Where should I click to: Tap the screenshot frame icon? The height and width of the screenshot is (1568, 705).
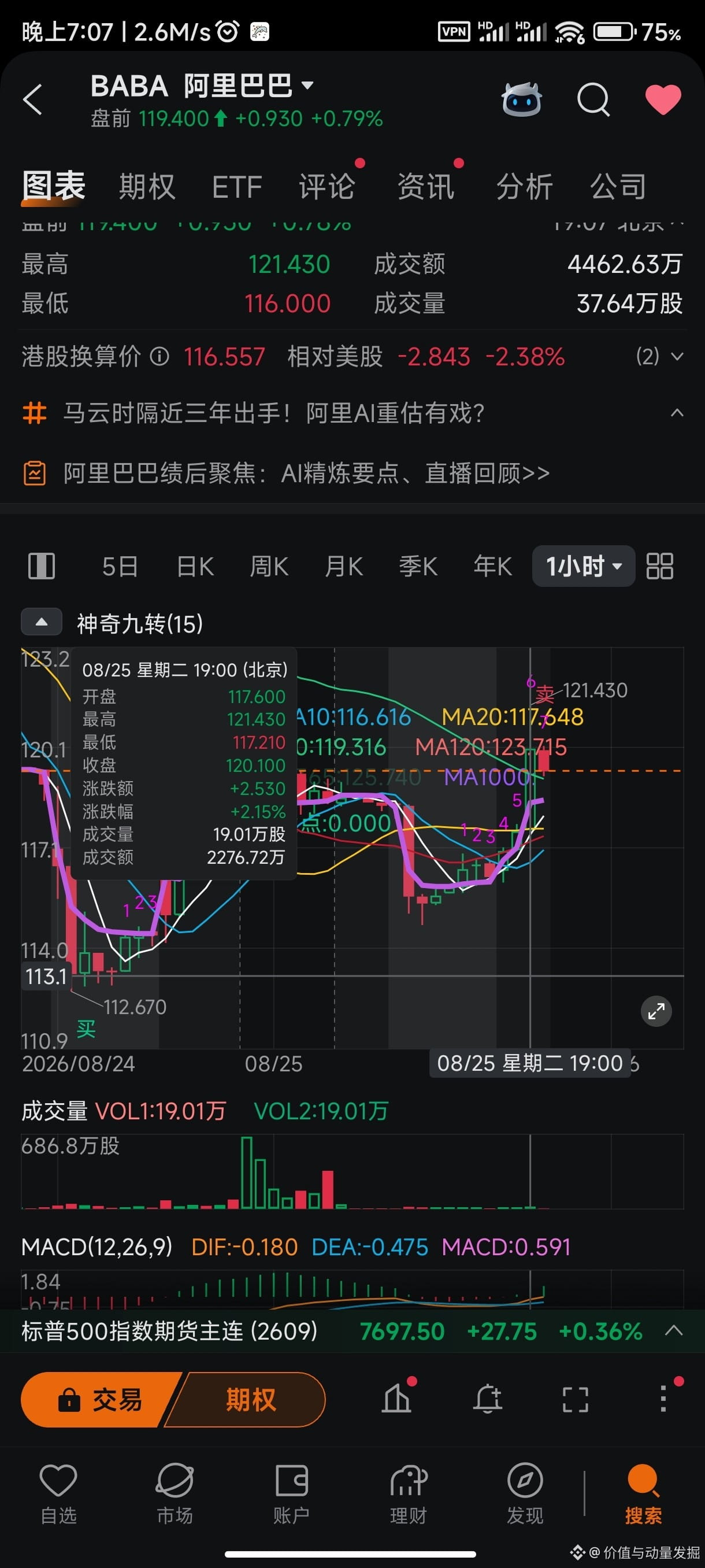coord(576,1399)
